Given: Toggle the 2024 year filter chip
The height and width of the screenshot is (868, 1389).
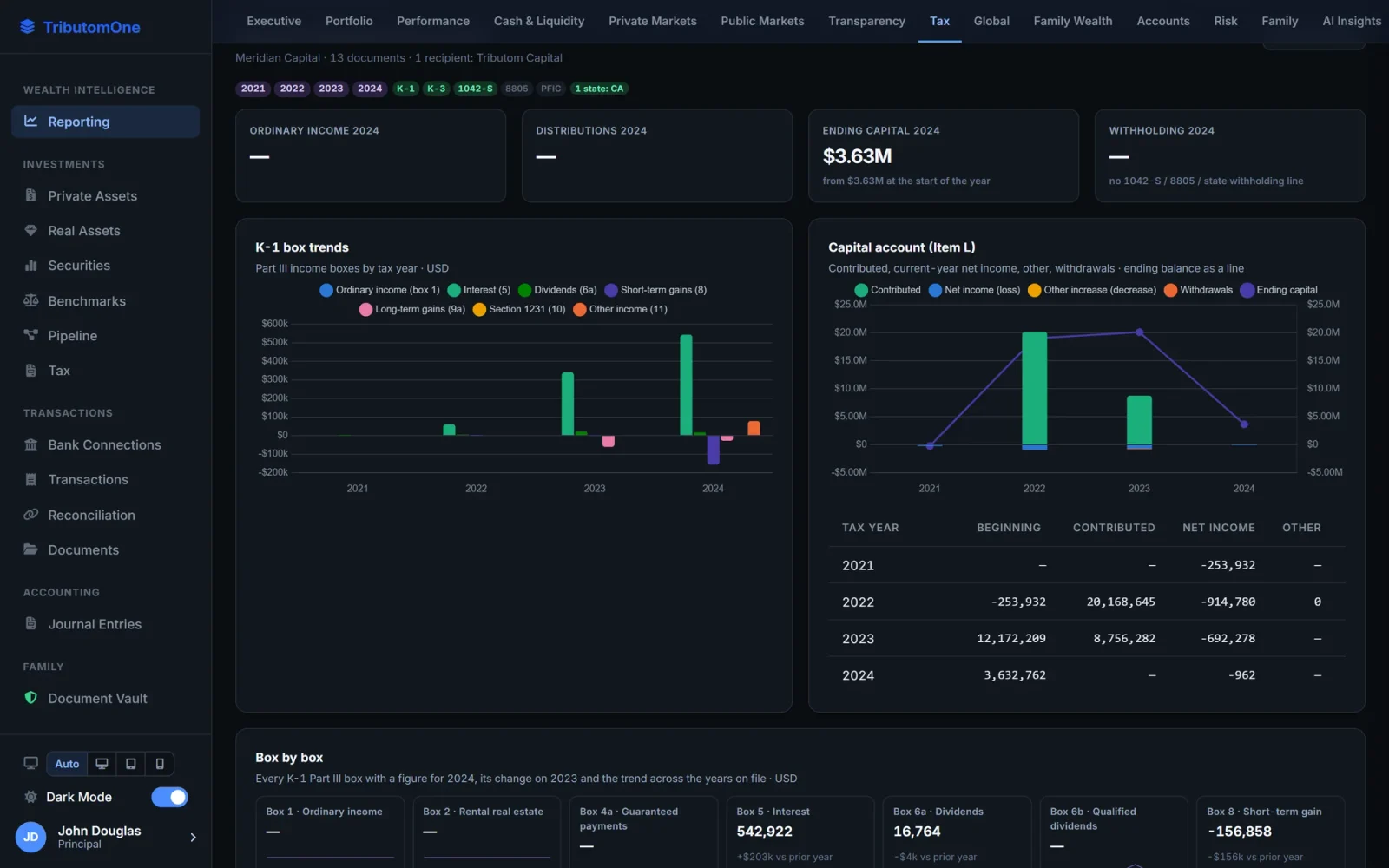Looking at the screenshot, I should 370,89.
